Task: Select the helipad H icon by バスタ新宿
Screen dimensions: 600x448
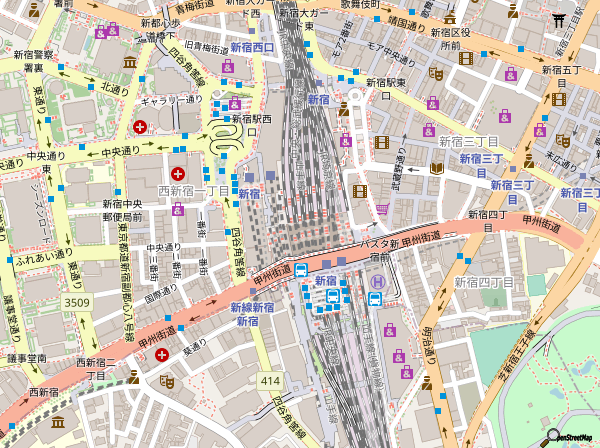Action: 377,283
